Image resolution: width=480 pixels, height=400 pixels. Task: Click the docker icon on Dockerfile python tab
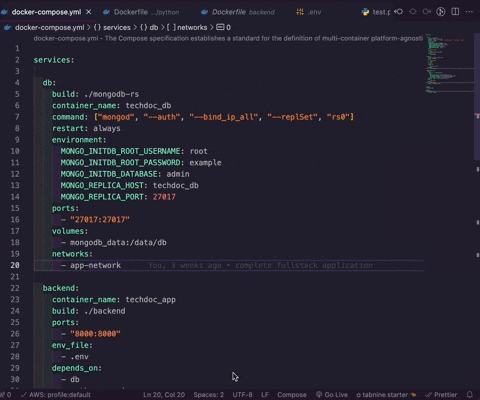(106, 12)
